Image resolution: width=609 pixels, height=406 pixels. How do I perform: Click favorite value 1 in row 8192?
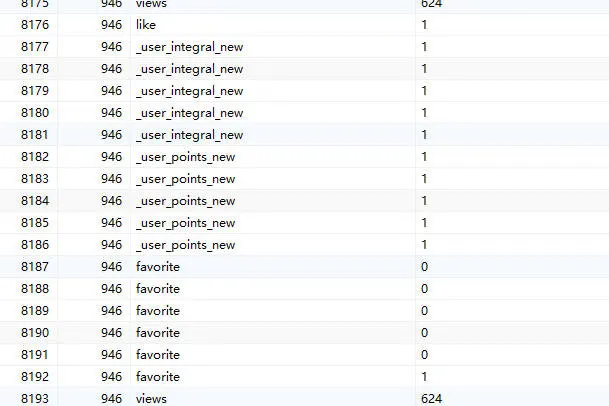(x=424, y=377)
